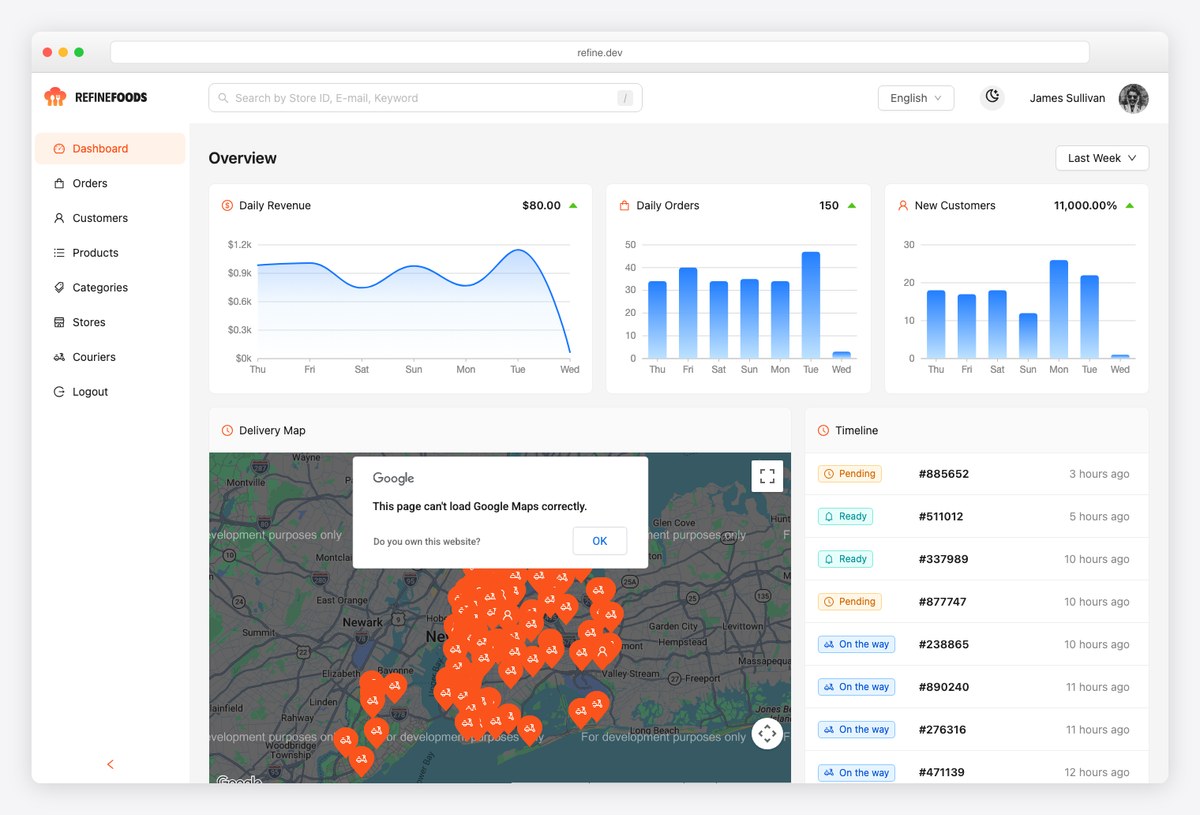This screenshot has width=1200, height=815.
Task: Click the Logout icon in sidebar
Action: tap(59, 392)
